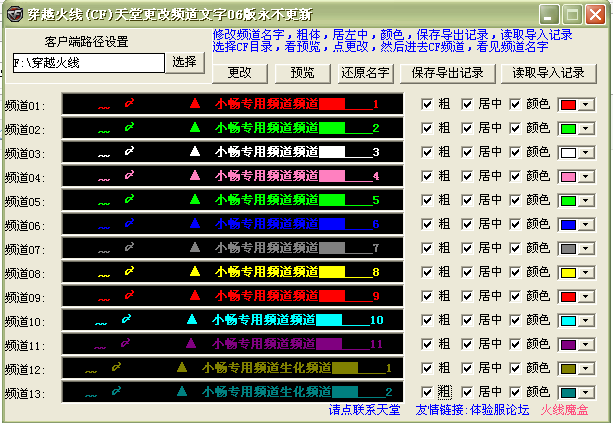This screenshot has width=613, height=423.
Task: Toggle 居中 checkbox for 频道08
Action: [467, 272]
